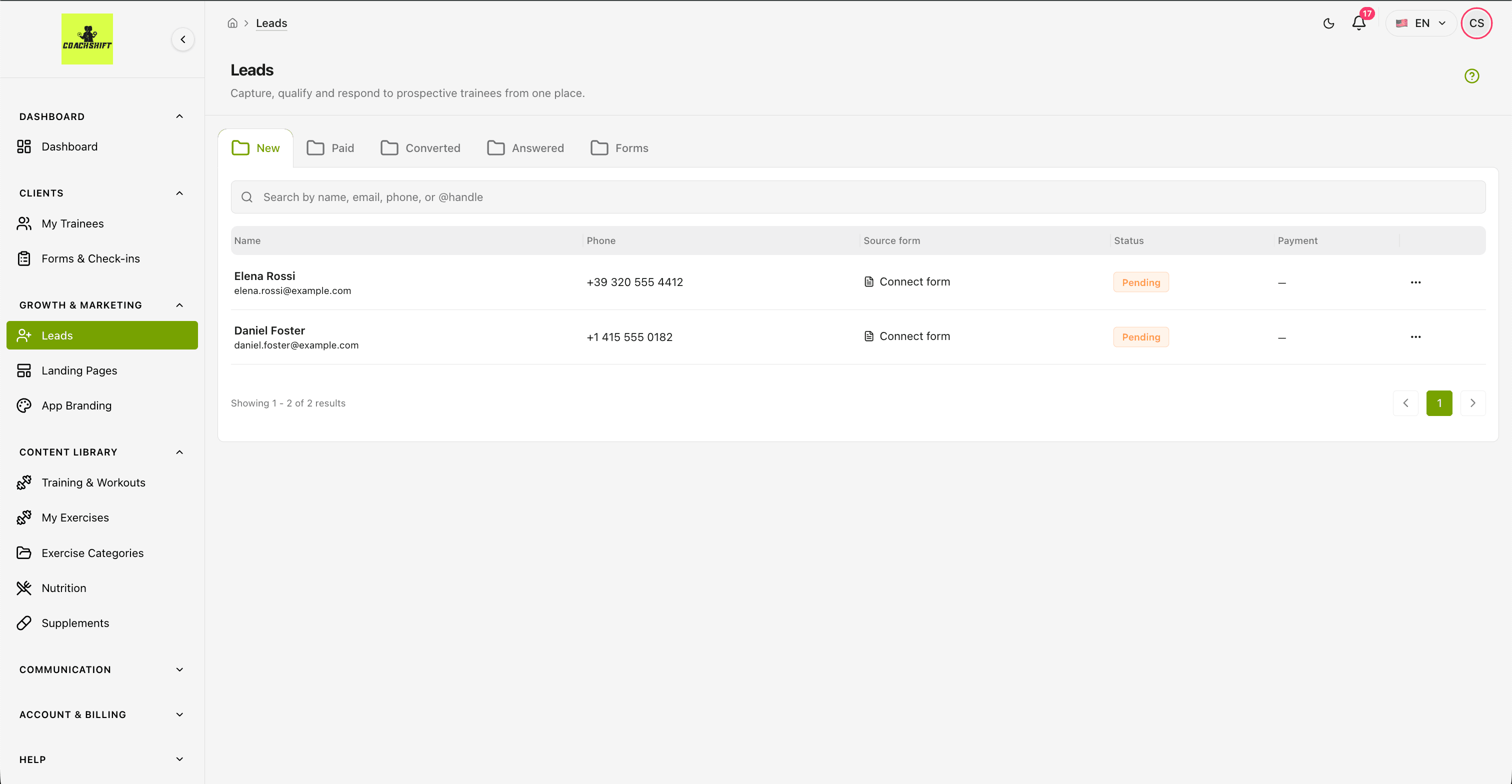Click the Supplements pill icon
1512x784 pixels.
(24, 623)
